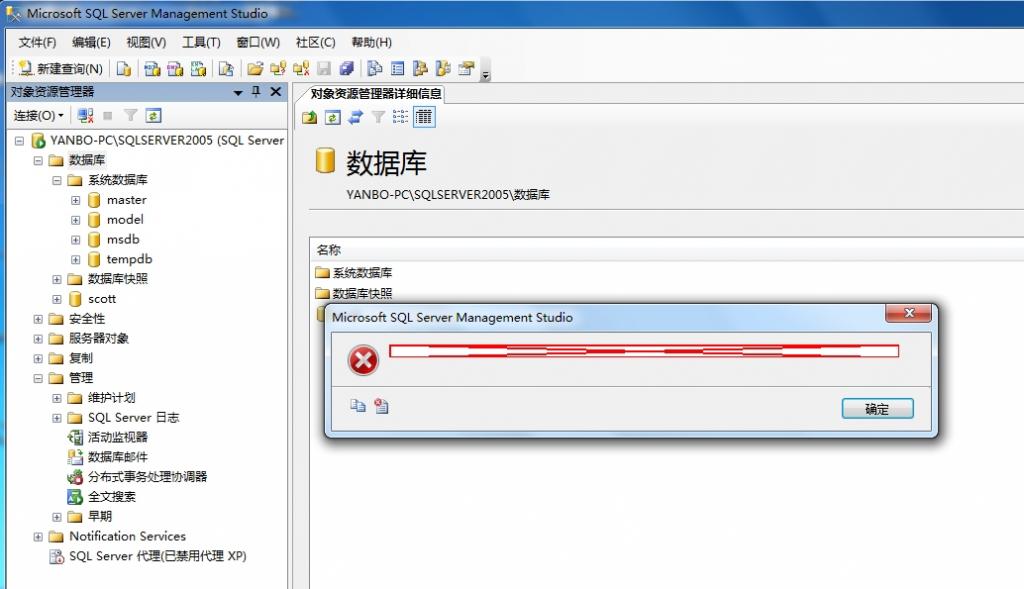Collapse the 管理 folder

pos(38,378)
